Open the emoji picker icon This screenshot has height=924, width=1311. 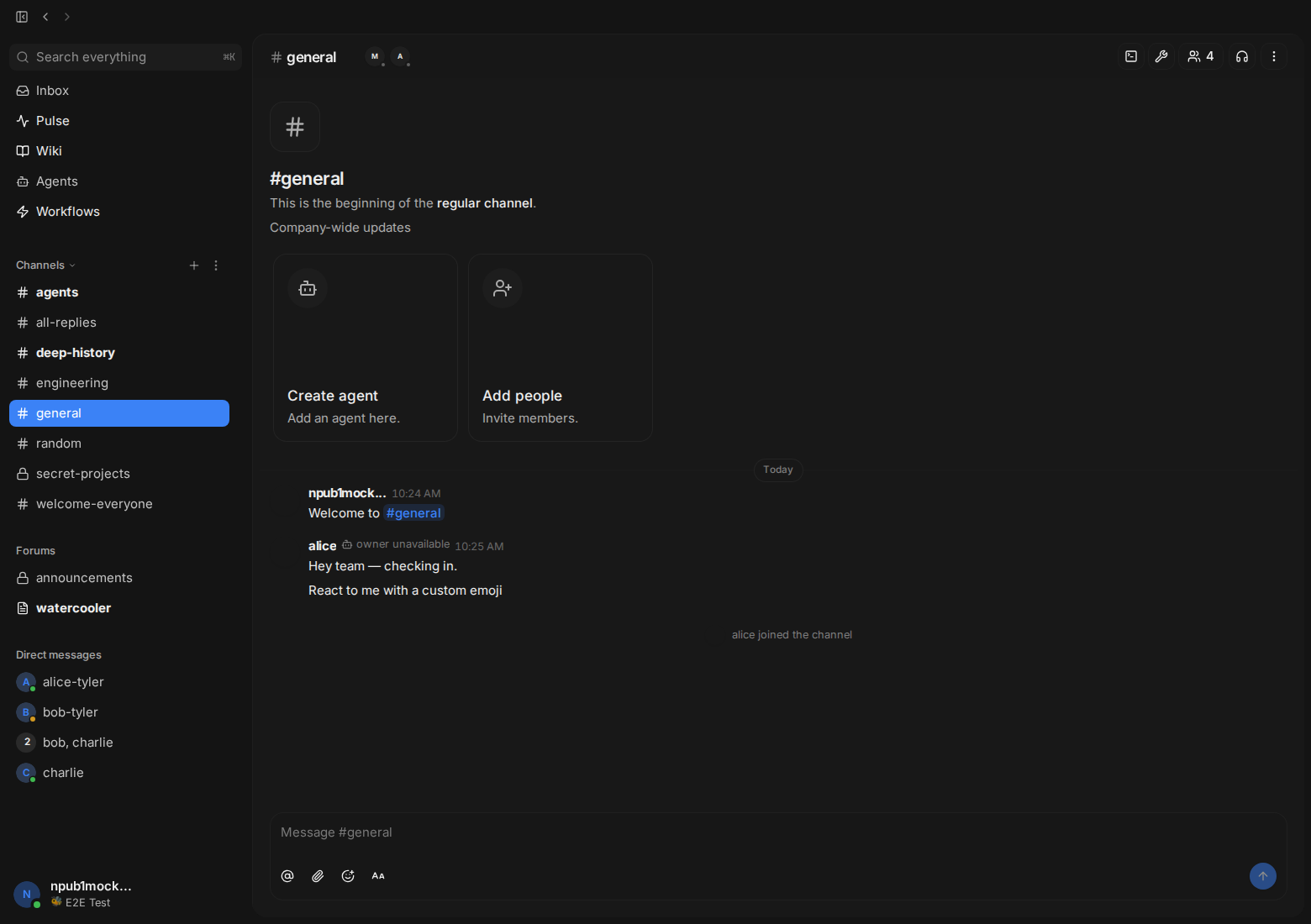click(348, 876)
